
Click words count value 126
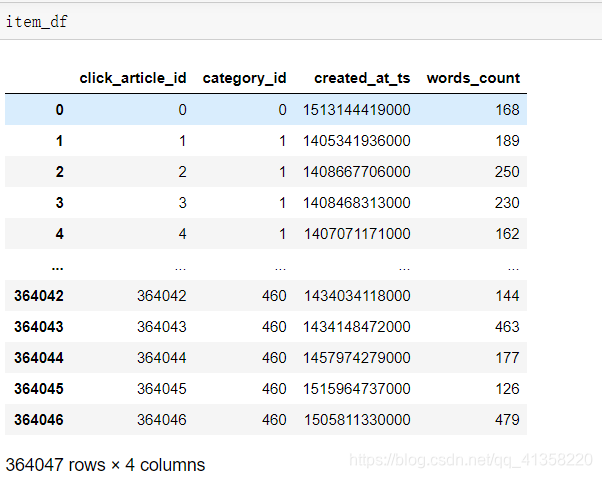(x=507, y=389)
